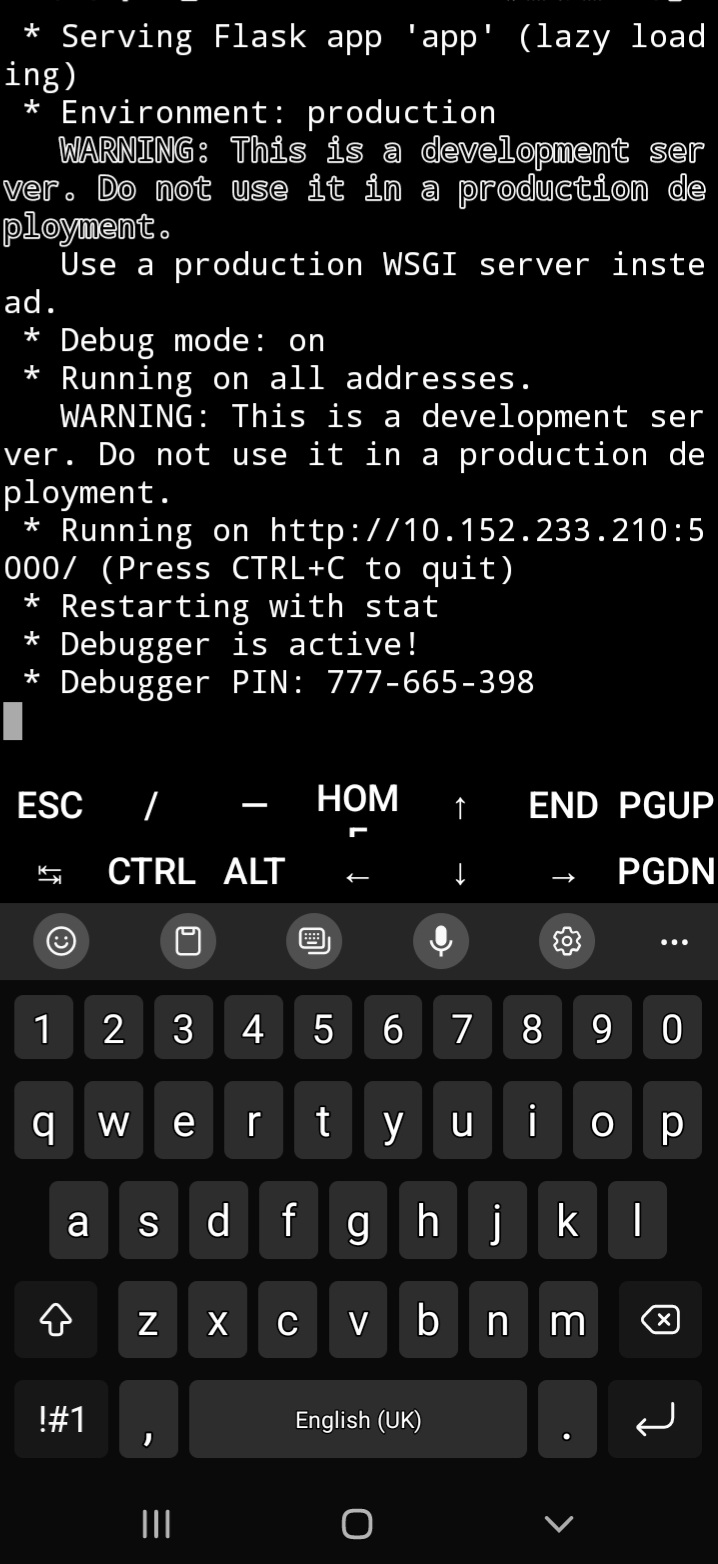Open keyboard settings gear icon
This screenshot has height=1564, width=718.
tap(567, 941)
